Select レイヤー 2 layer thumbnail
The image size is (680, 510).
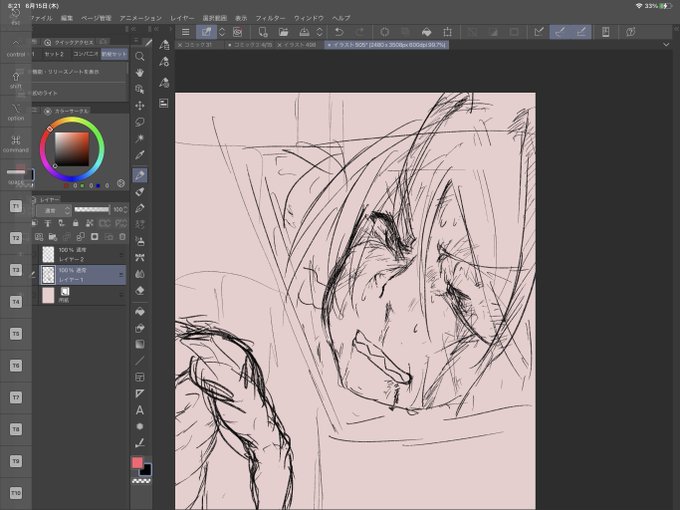[x=48, y=254]
